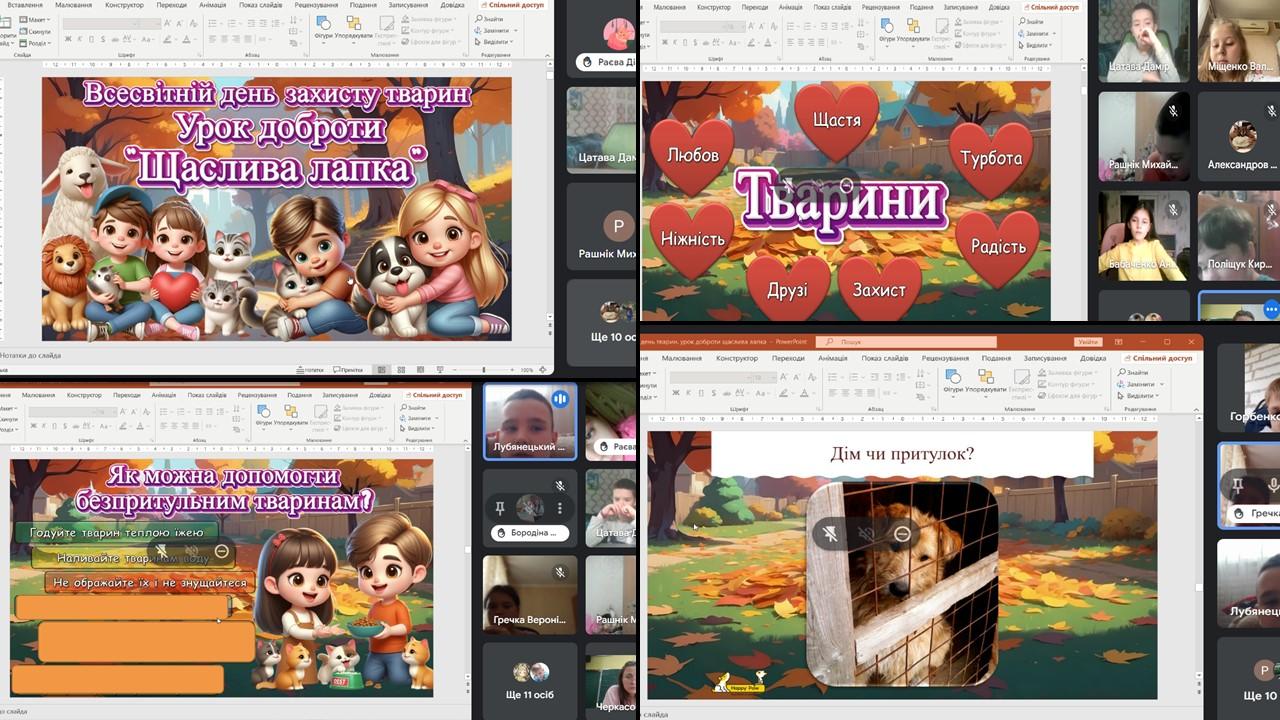Click font color button in 'Дім чи притулок?' window
The height and width of the screenshot is (720, 1280).
pyautogui.click(x=804, y=393)
